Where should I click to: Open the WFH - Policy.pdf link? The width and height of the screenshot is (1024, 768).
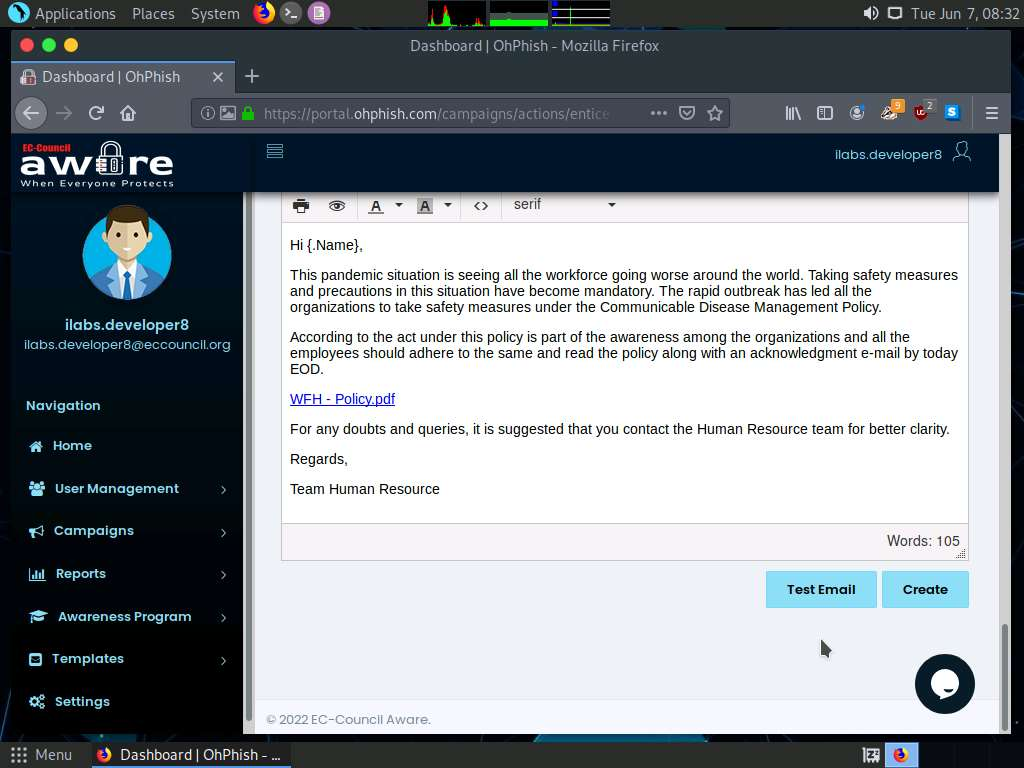[342, 399]
